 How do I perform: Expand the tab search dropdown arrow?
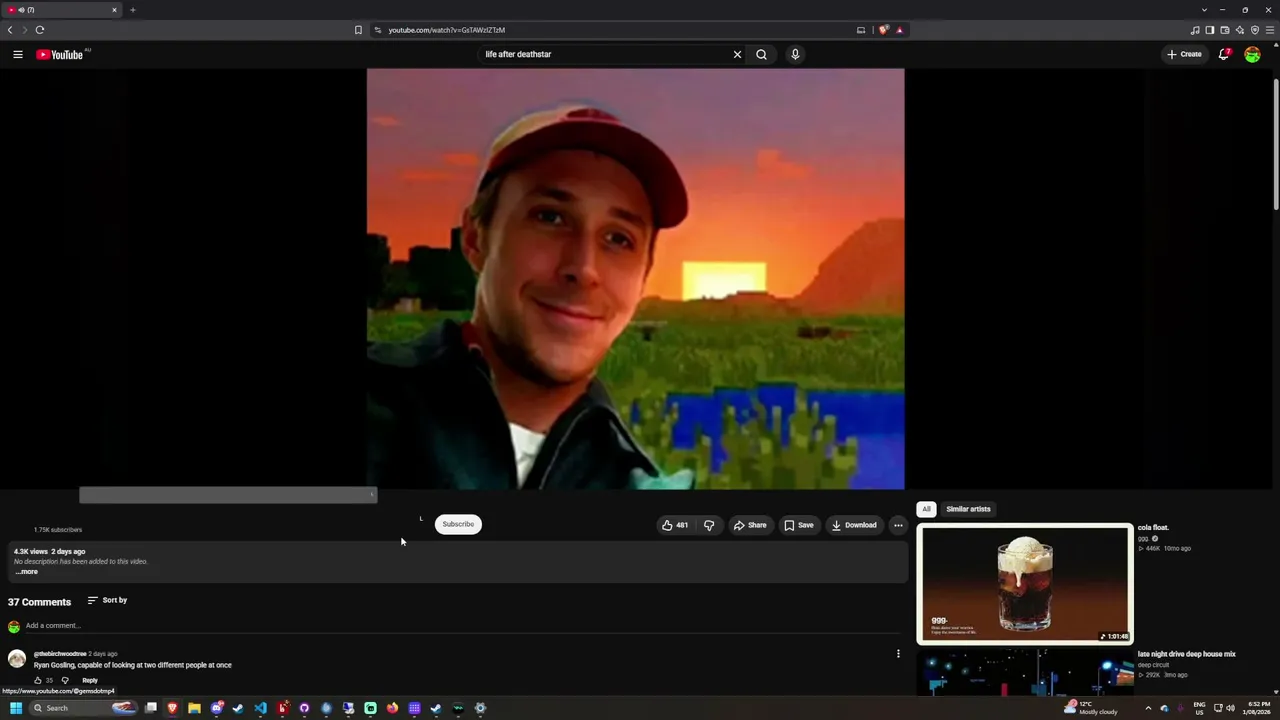[1204, 10]
